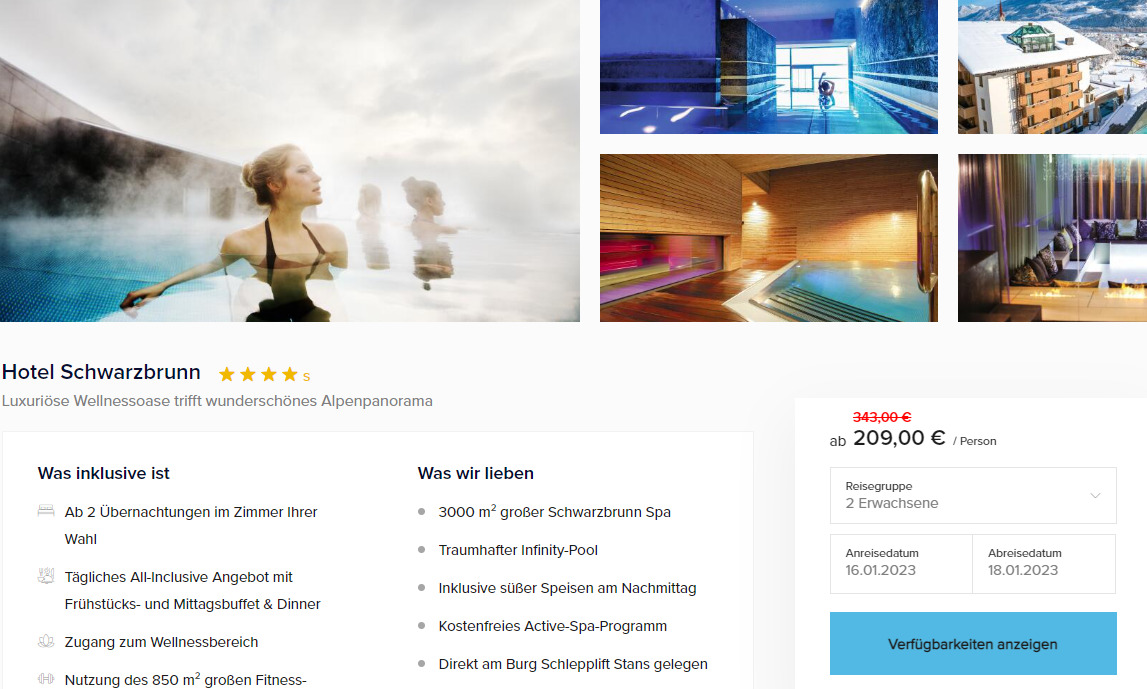View the wooden sauna whirlpool thumbnail
The image size is (1147, 689).
(769, 238)
